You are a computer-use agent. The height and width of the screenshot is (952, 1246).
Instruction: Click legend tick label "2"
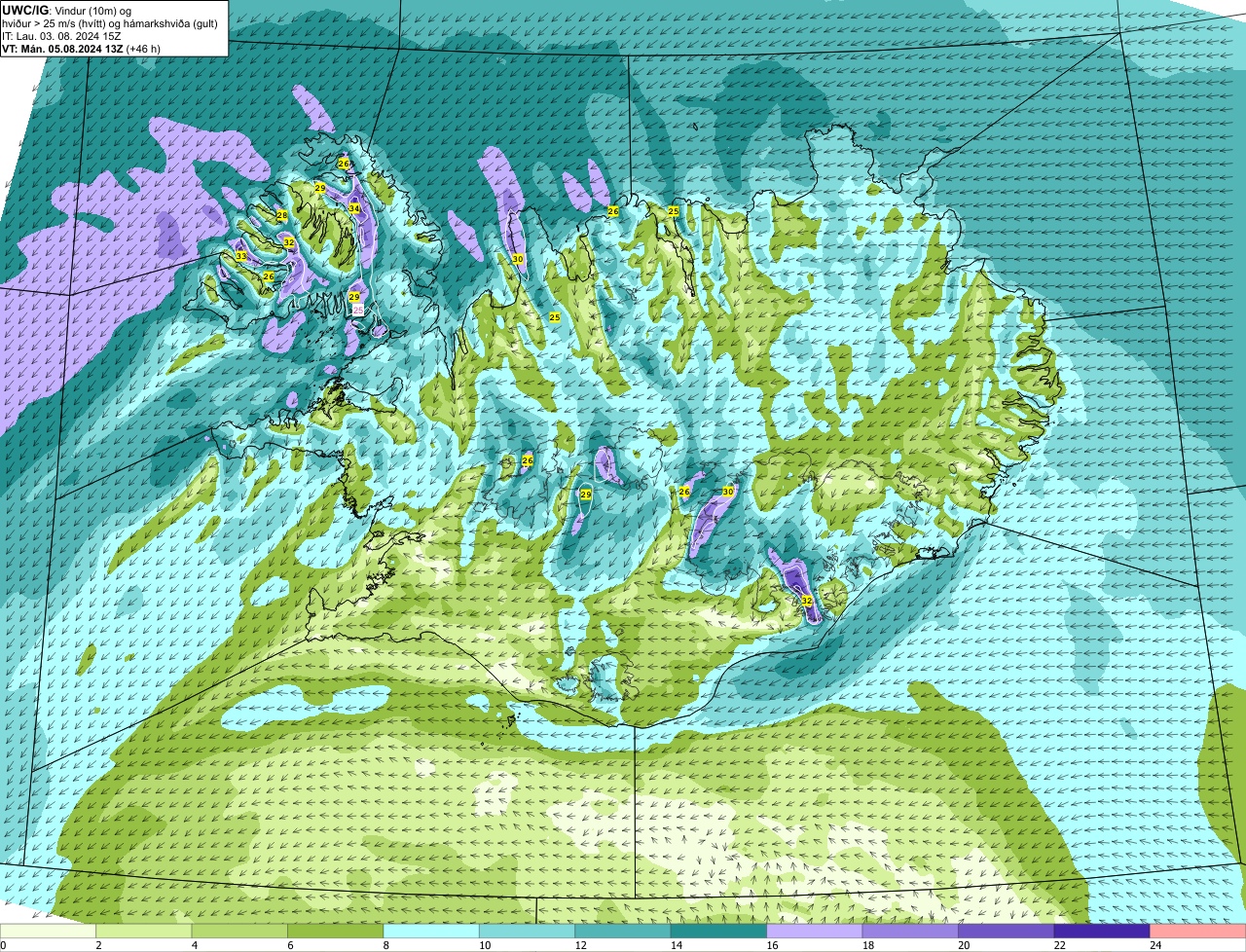[x=98, y=945]
